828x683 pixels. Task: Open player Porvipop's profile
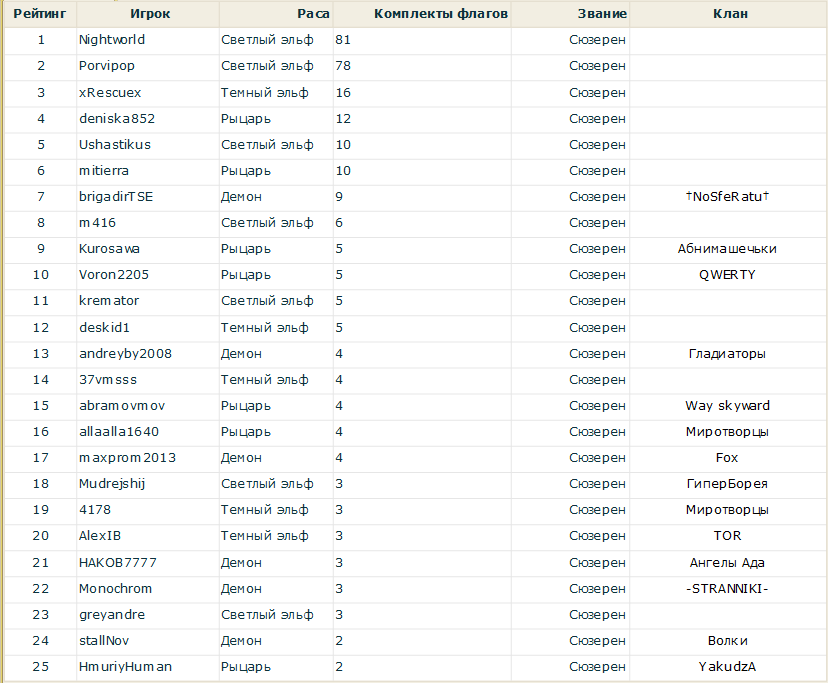(107, 66)
